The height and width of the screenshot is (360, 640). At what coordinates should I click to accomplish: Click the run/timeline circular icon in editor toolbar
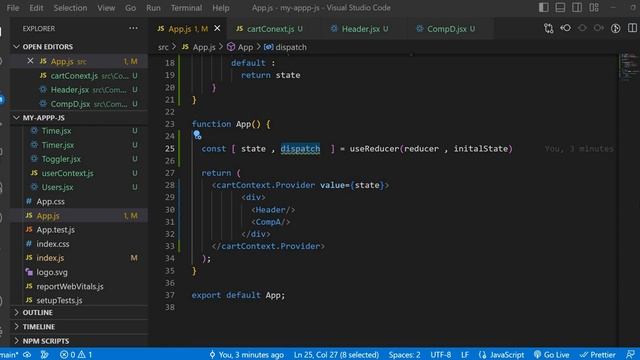(616, 28)
